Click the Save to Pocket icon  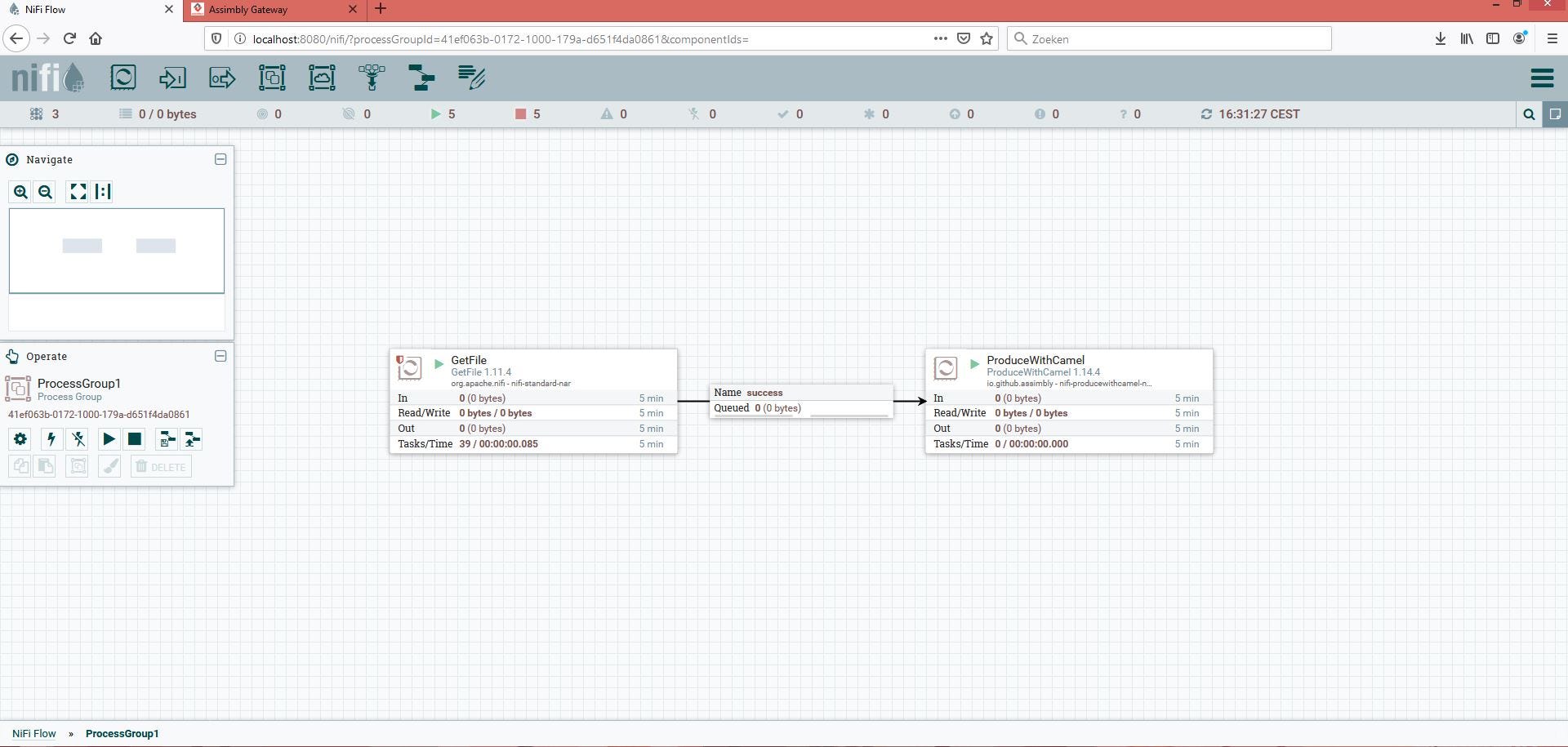click(964, 38)
